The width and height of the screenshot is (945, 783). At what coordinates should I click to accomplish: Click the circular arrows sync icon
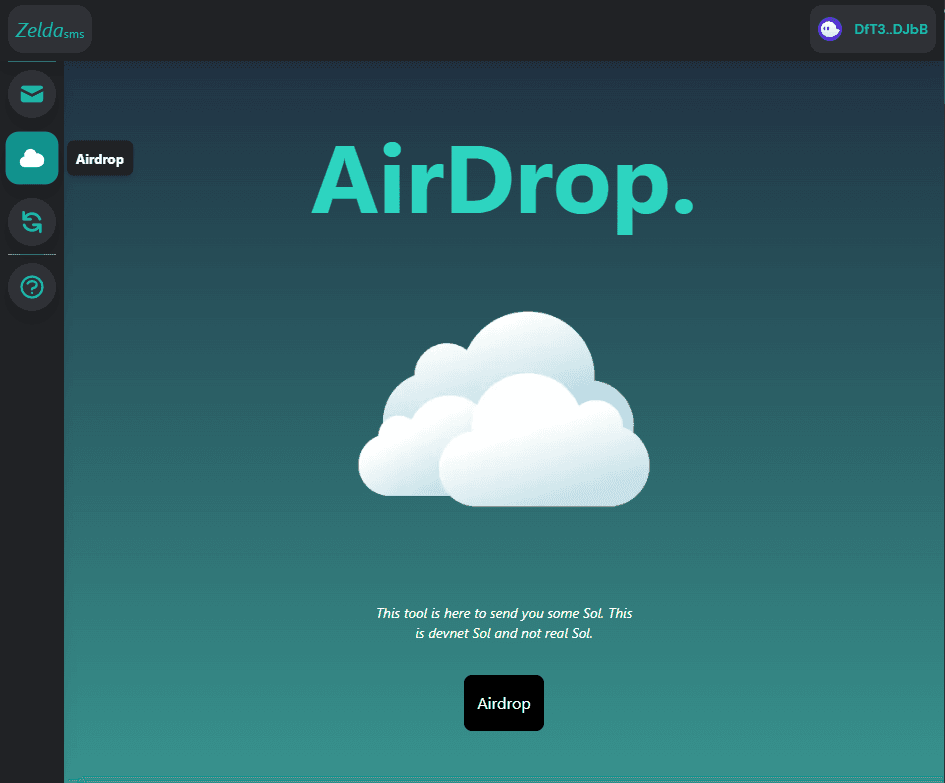(x=32, y=222)
